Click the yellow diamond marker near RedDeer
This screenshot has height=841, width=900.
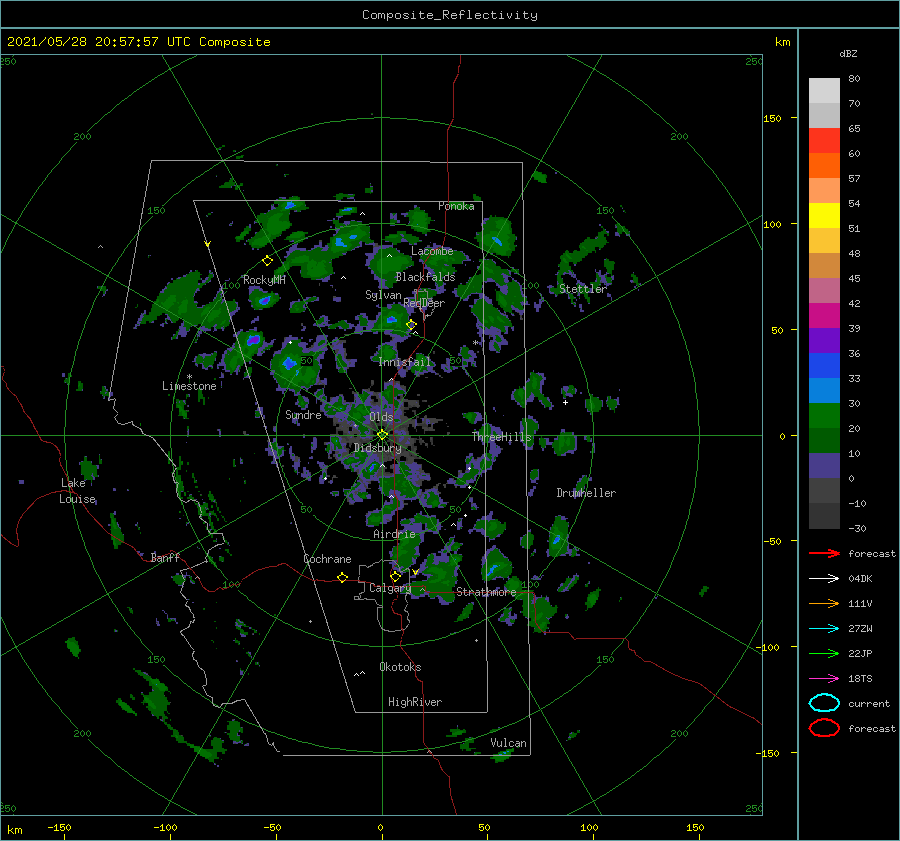411,325
